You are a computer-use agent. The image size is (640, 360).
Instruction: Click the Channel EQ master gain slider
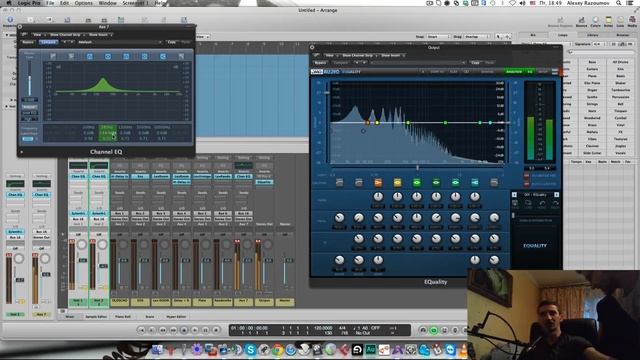point(29,78)
